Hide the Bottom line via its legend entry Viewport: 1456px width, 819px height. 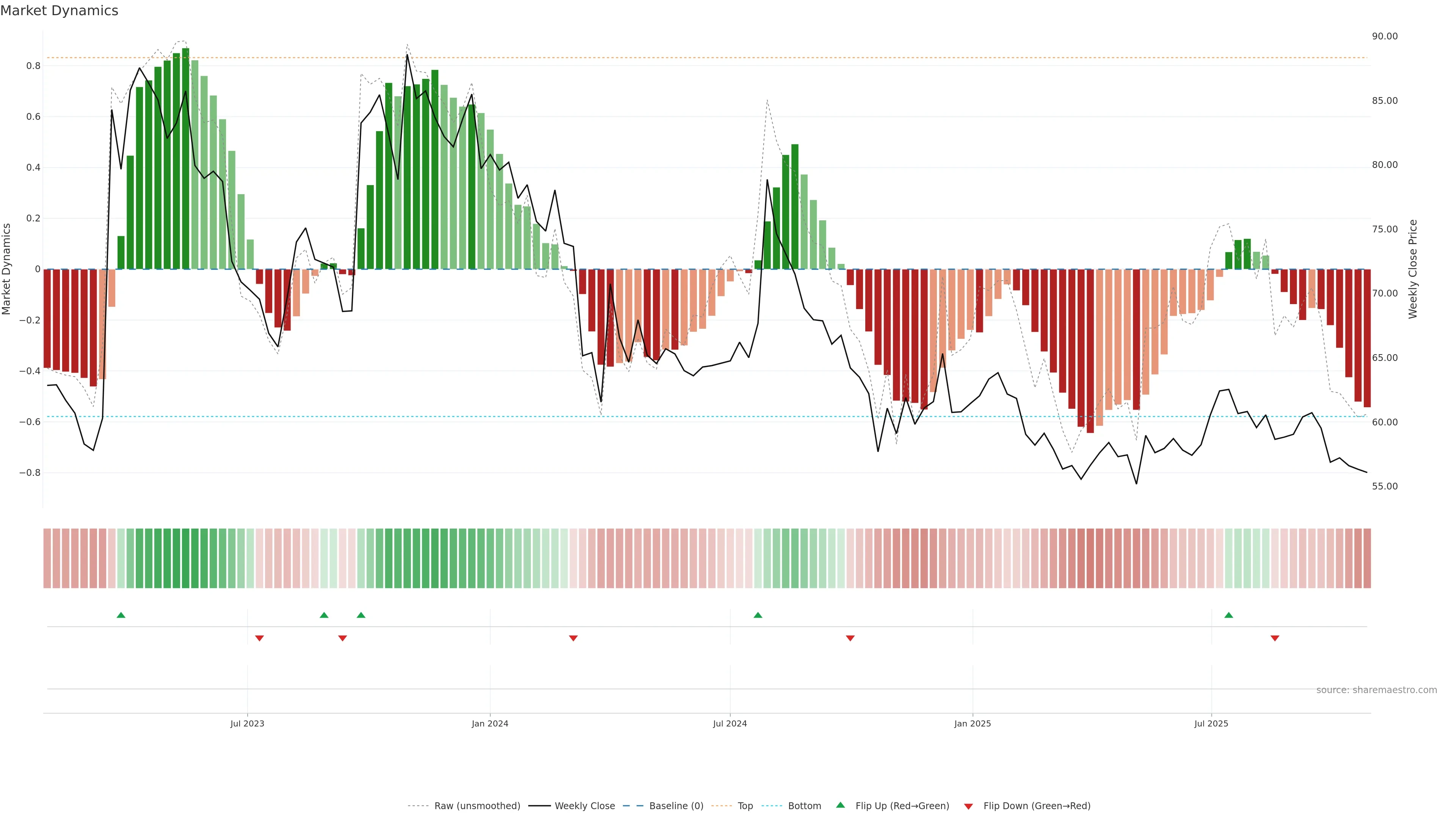click(x=804, y=806)
